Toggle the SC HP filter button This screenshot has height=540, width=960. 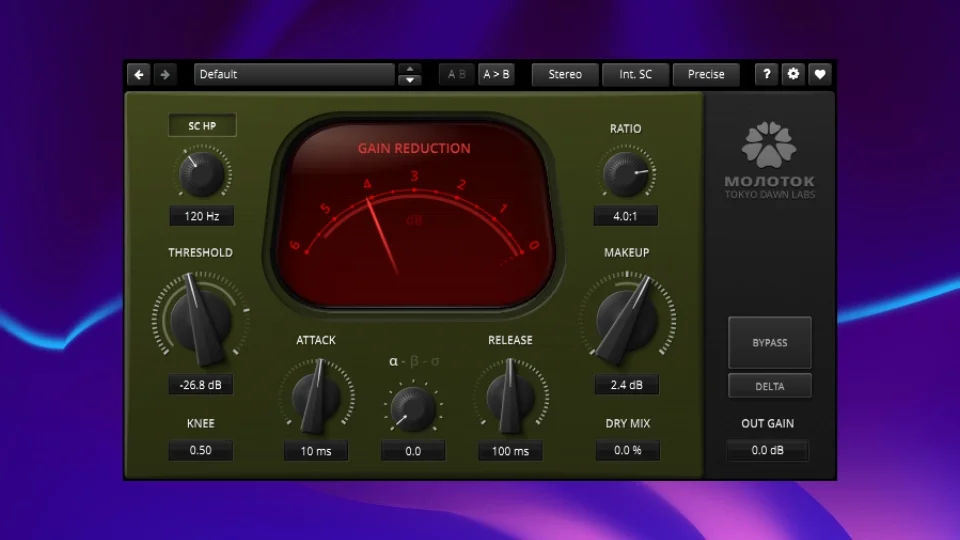[x=202, y=126]
